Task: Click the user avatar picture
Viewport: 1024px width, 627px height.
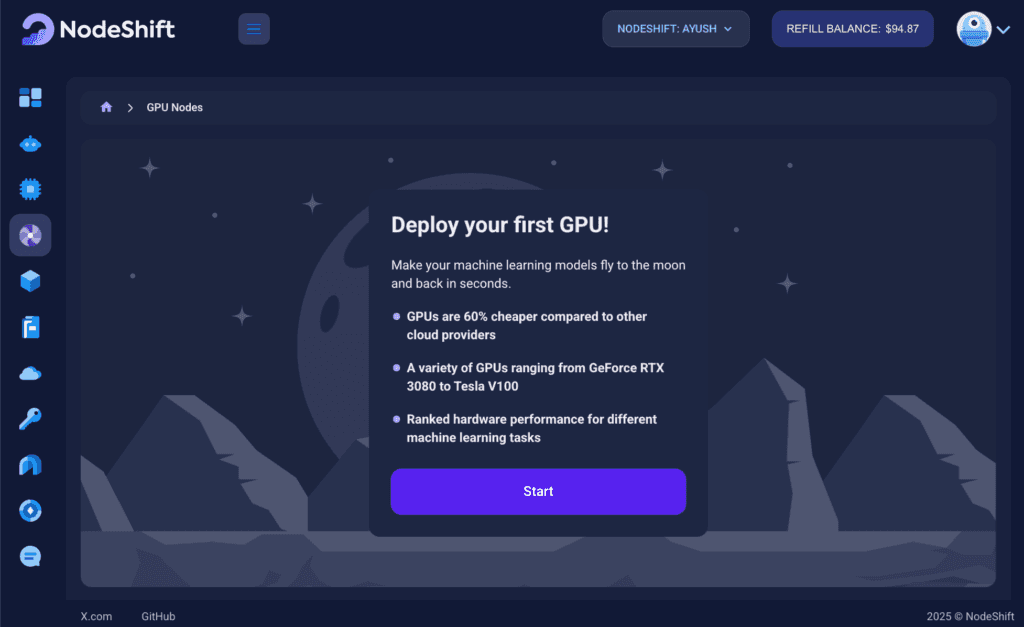Action: click(974, 29)
